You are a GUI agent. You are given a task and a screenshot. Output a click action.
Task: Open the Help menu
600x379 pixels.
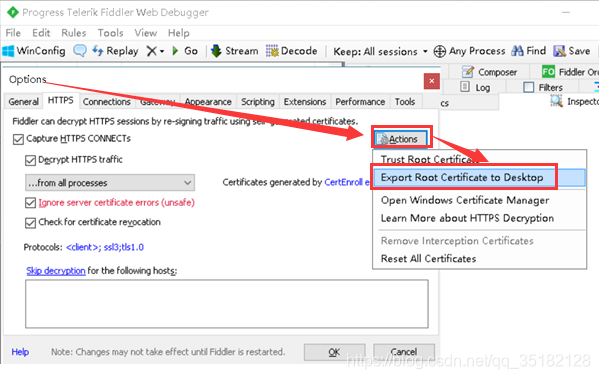tap(178, 33)
